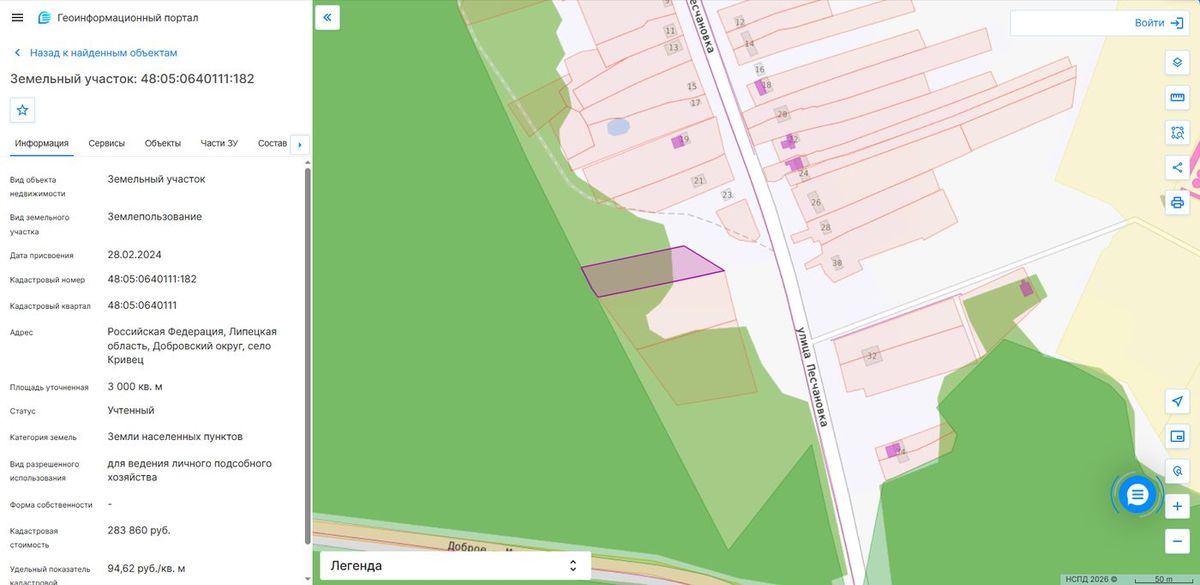This screenshot has height=585, width=1200.
Task: Click the status value Учтенный
Action: (131, 410)
